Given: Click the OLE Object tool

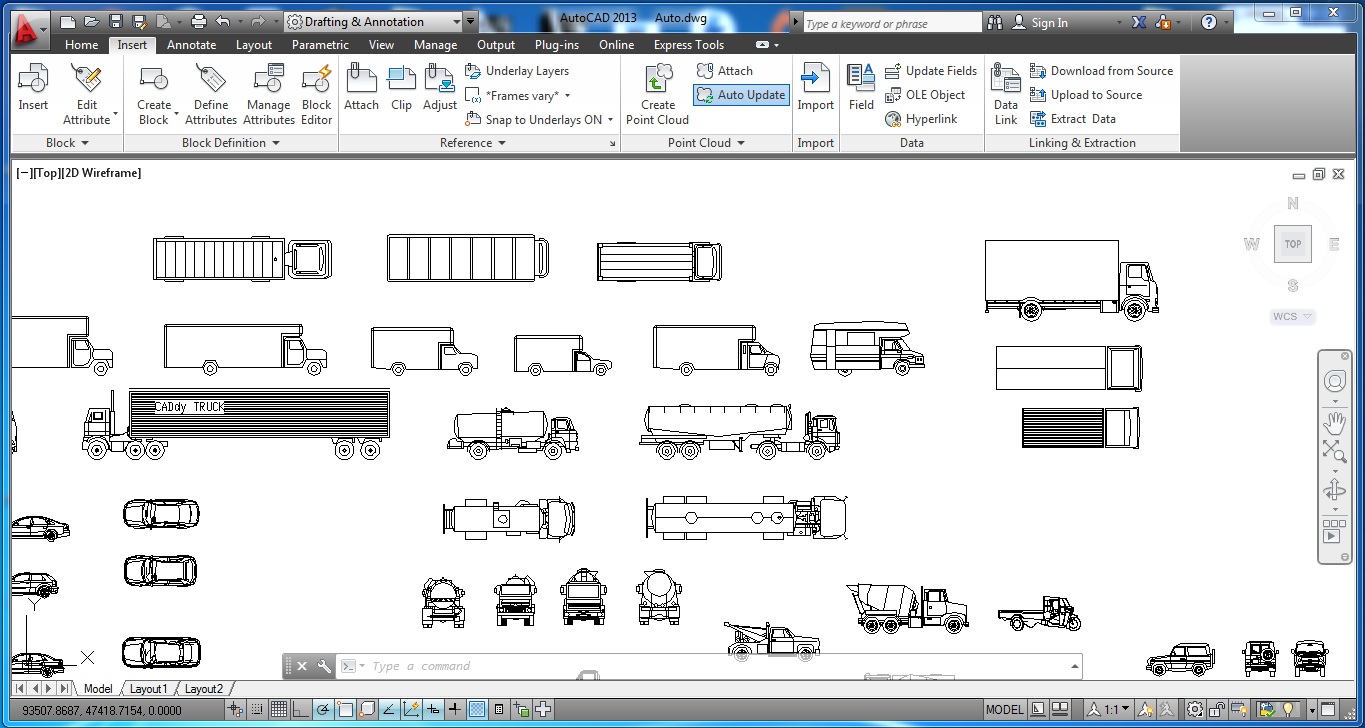Looking at the screenshot, I should [925, 95].
